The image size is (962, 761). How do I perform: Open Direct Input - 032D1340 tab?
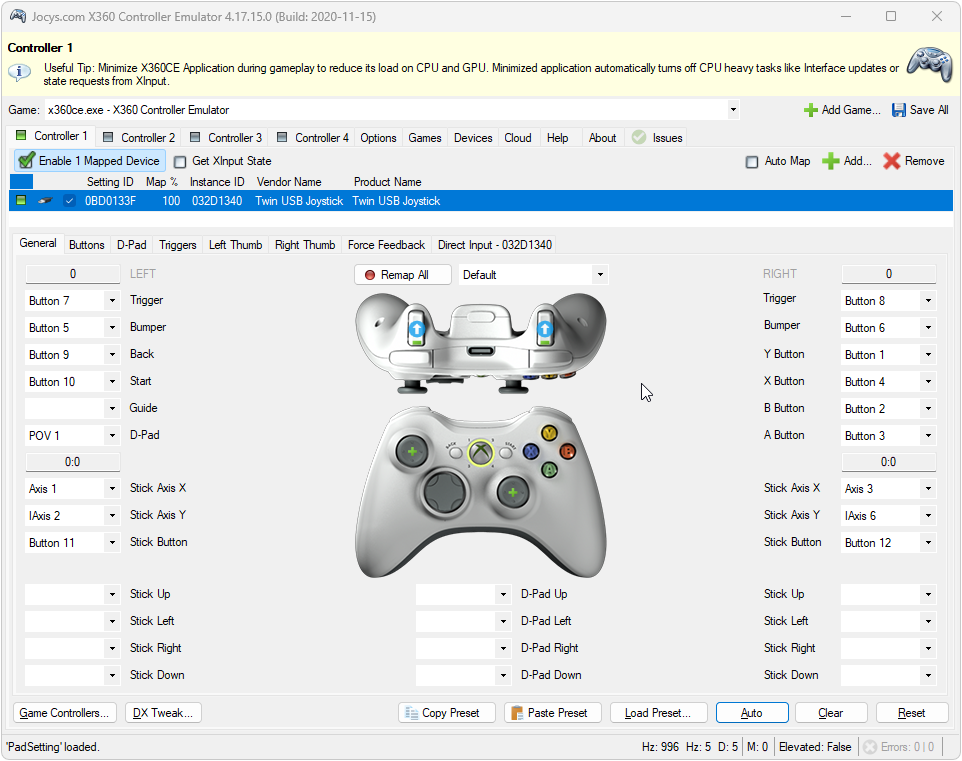click(x=494, y=245)
